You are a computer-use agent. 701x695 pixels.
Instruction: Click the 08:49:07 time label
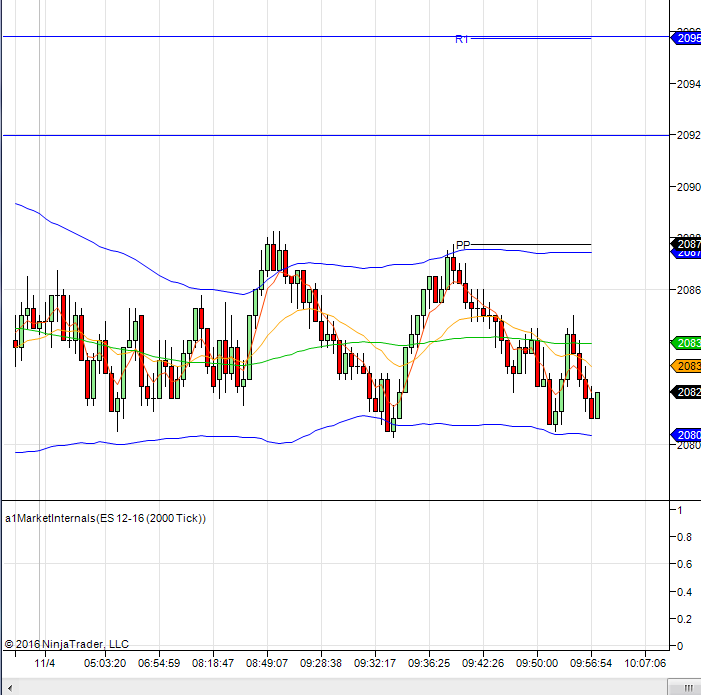point(267,663)
